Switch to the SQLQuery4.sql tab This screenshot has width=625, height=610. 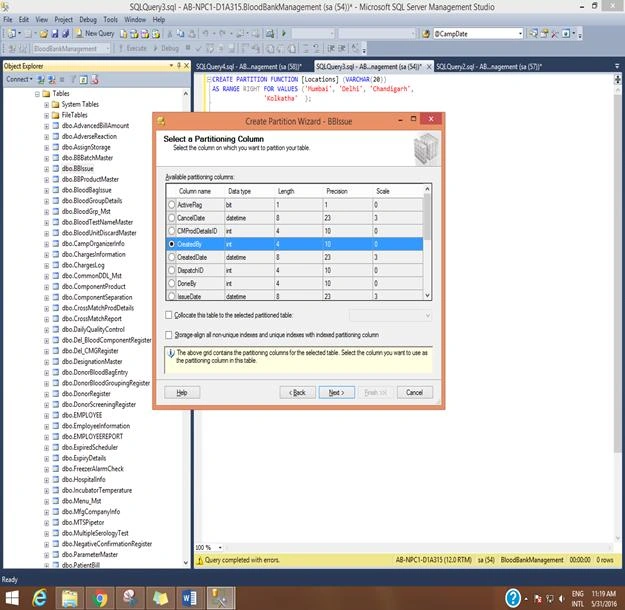pyautogui.click(x=249, y=67)
